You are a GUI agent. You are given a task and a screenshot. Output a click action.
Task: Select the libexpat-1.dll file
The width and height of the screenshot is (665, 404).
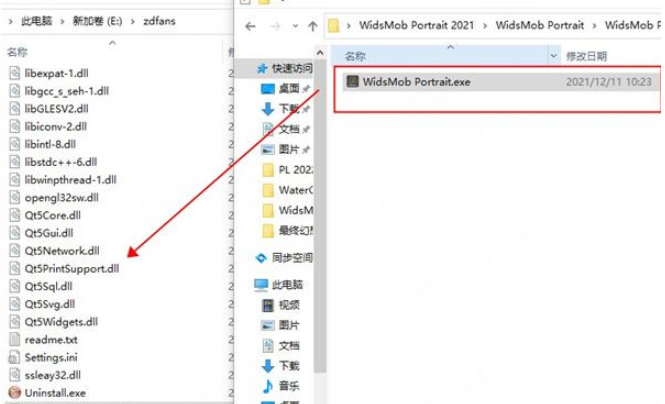pos(56,73)
